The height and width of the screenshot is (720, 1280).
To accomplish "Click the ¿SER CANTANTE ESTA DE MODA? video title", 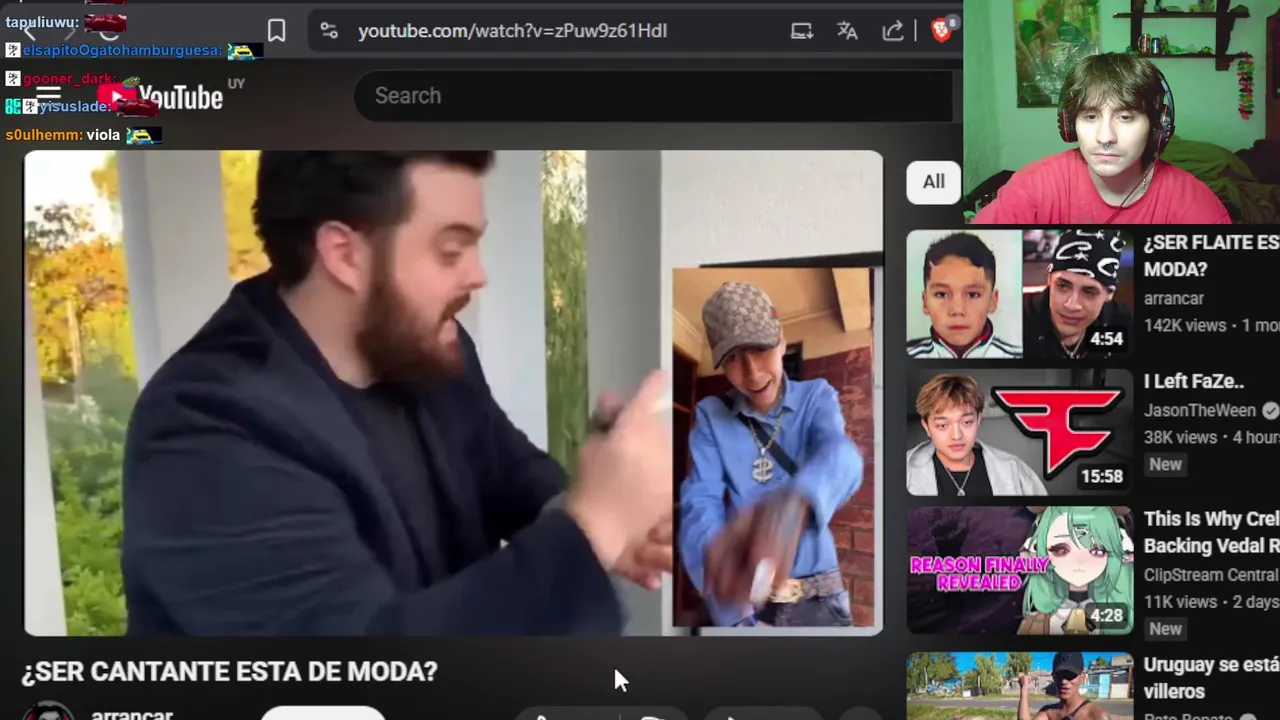I will [x=229, y=672].
